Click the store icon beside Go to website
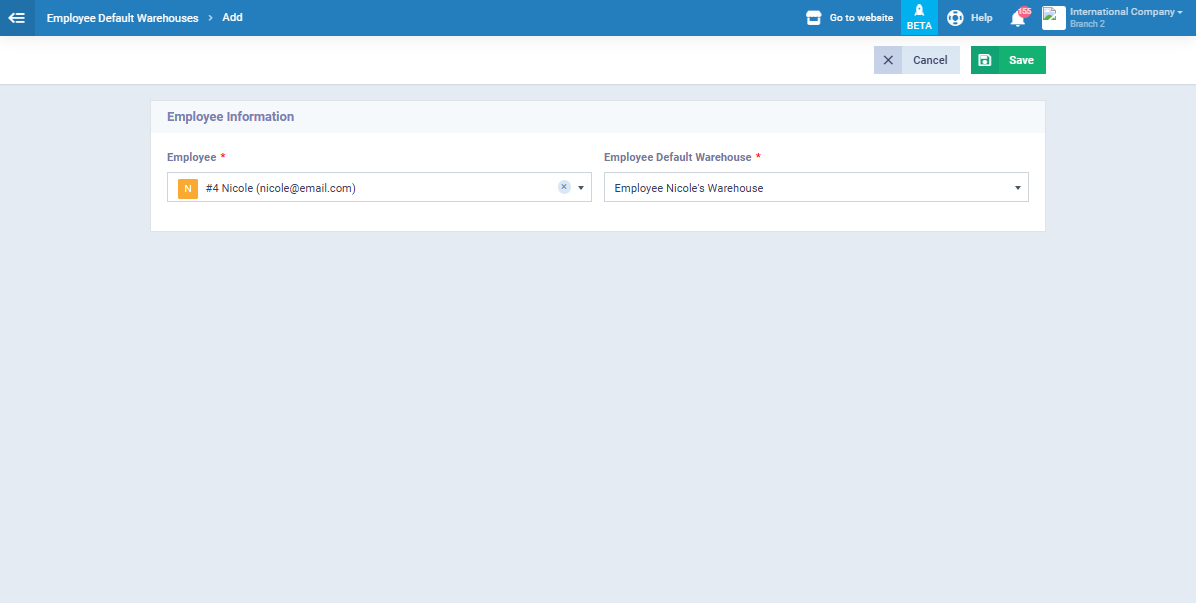This screenshot has height=603, width=1196. coord(813,18)
